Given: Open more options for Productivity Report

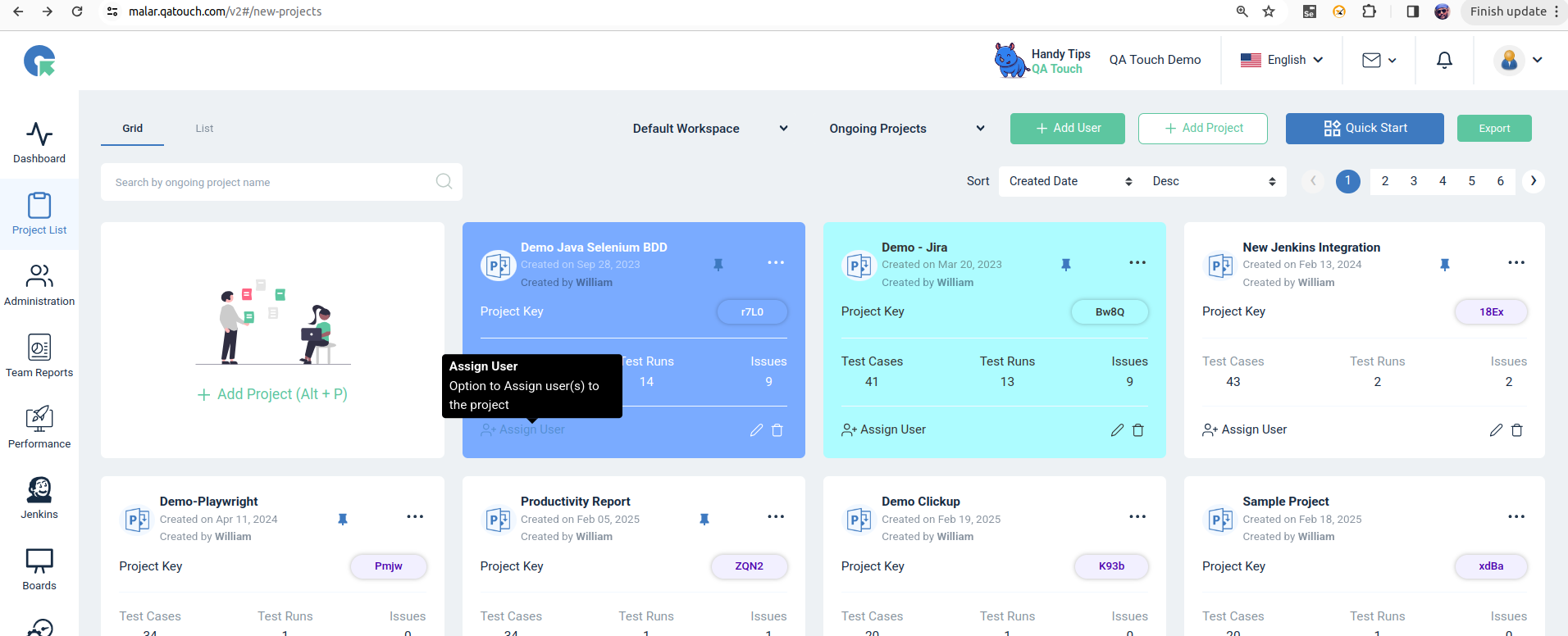Looking at the screenshot, I should point(776,516).
